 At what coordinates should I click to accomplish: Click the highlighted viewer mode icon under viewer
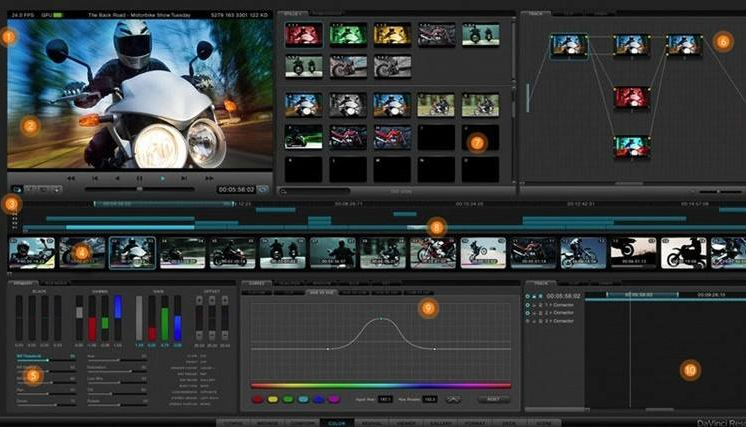pos(17,189)
